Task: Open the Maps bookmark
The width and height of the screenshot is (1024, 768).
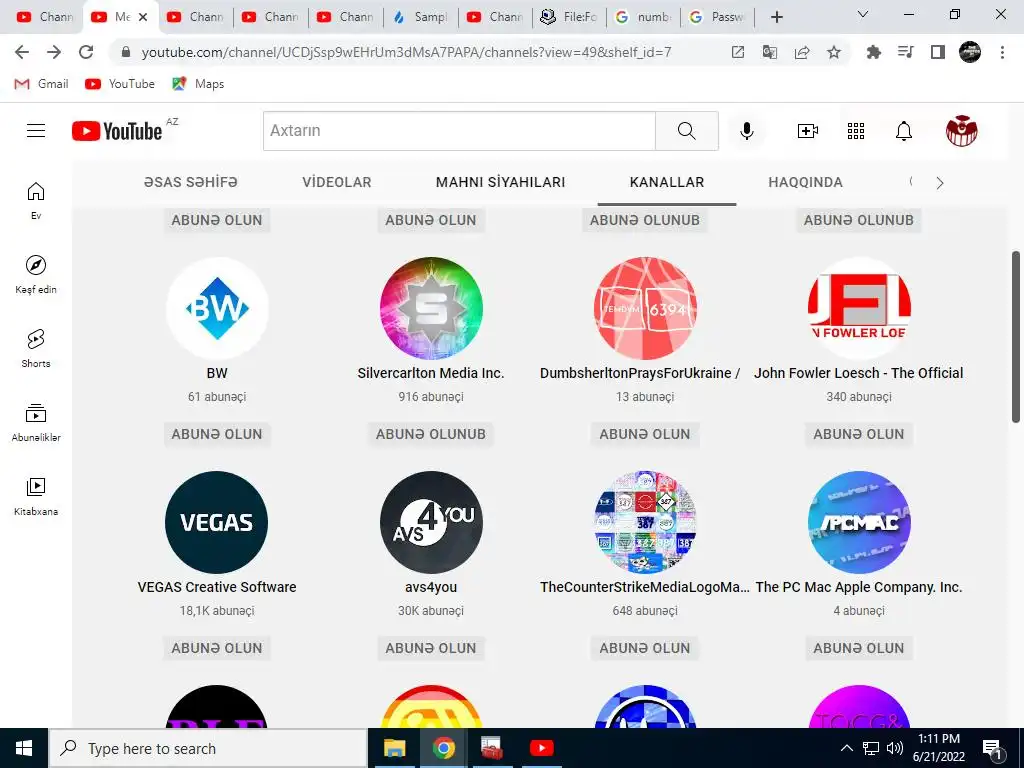Action: pyautogui.click(x=199, y=84)
